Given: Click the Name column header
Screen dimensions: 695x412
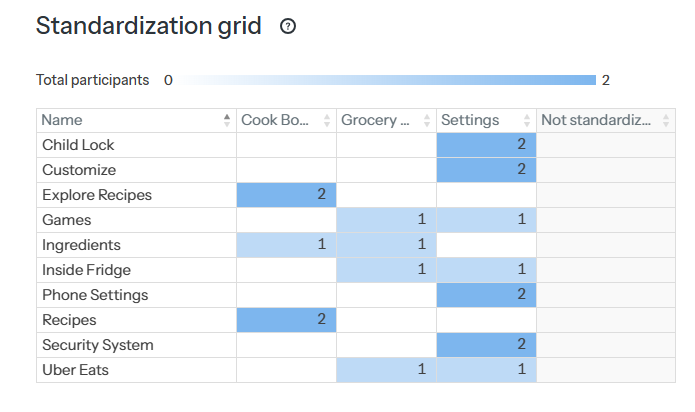Looking at the screenshot, I should [x=62, y=120].
